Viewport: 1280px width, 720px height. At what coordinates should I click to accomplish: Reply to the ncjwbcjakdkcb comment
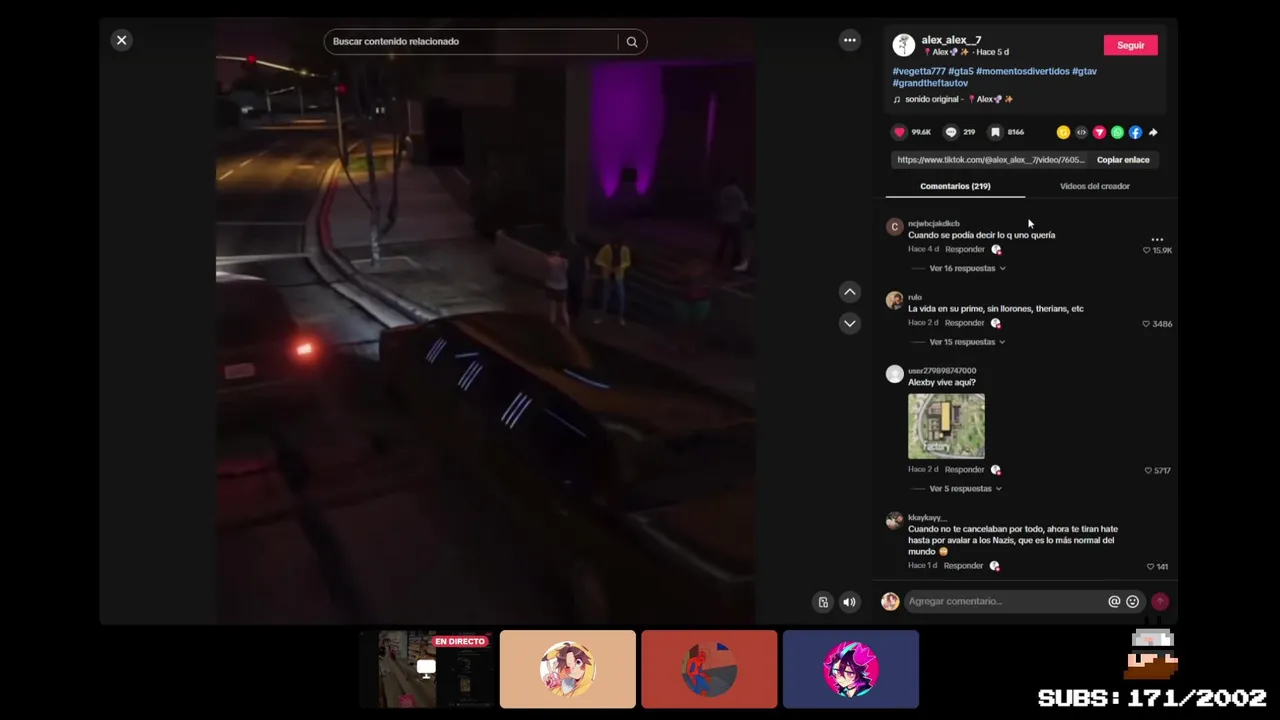(964, 249)
